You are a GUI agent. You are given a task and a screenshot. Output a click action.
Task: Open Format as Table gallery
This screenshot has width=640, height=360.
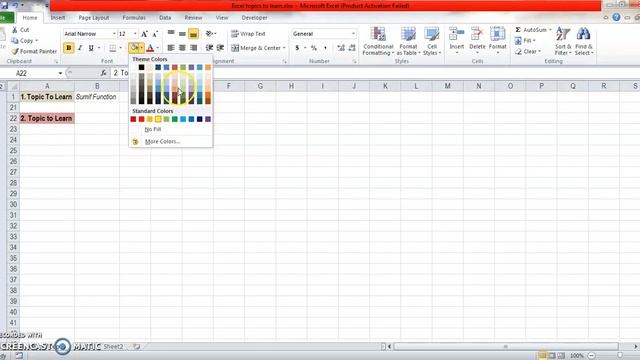(x=408, y=41)
